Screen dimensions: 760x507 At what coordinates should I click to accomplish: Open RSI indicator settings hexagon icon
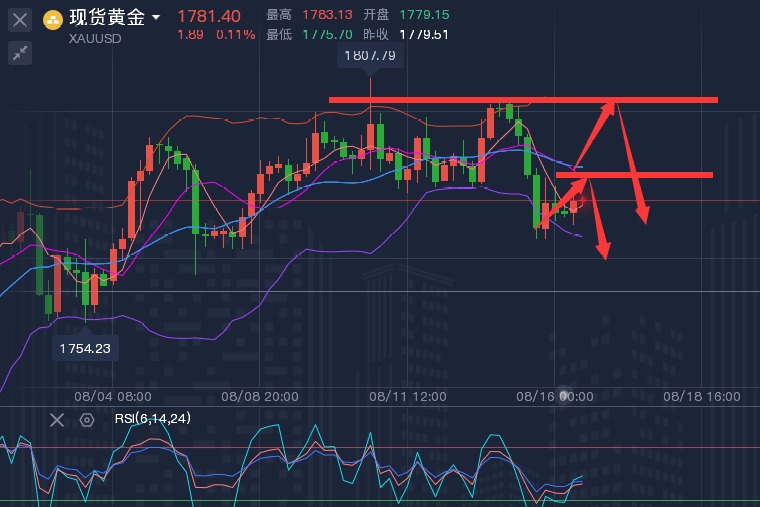[x=87, y=420]
